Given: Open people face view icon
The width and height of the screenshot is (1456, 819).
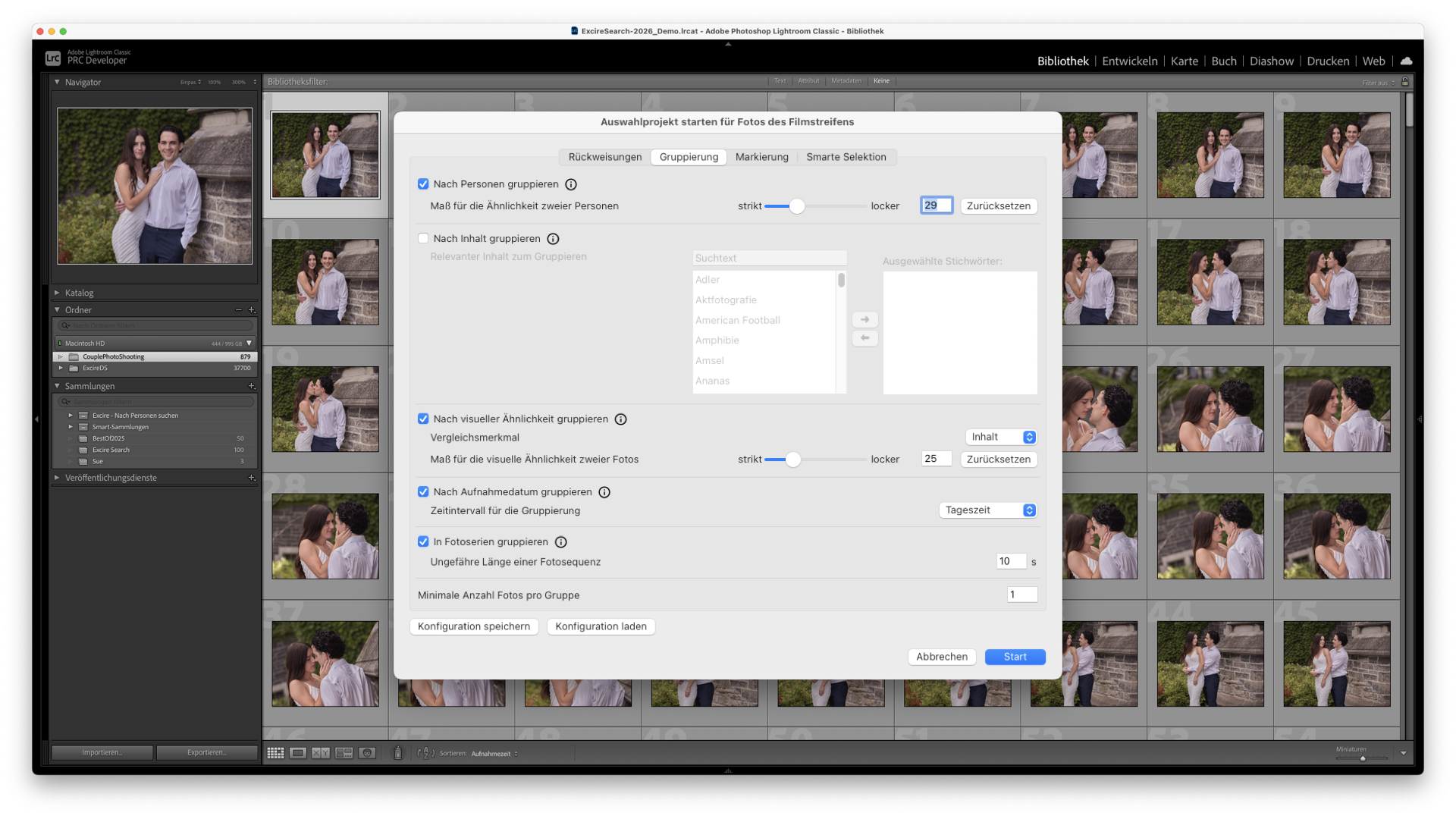Looking at the screenshot, I should 367,753.
